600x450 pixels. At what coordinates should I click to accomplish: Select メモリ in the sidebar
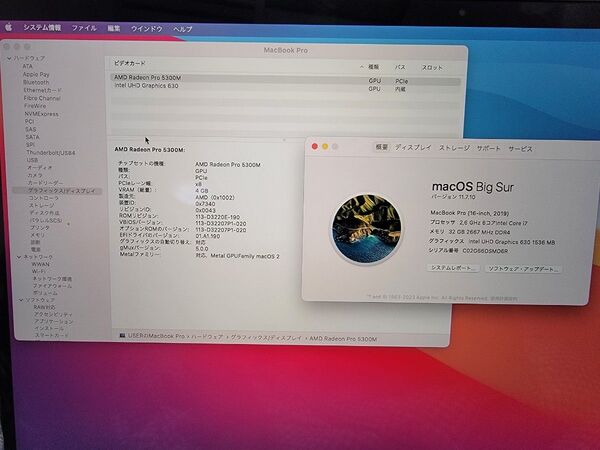tap(38, 235)
